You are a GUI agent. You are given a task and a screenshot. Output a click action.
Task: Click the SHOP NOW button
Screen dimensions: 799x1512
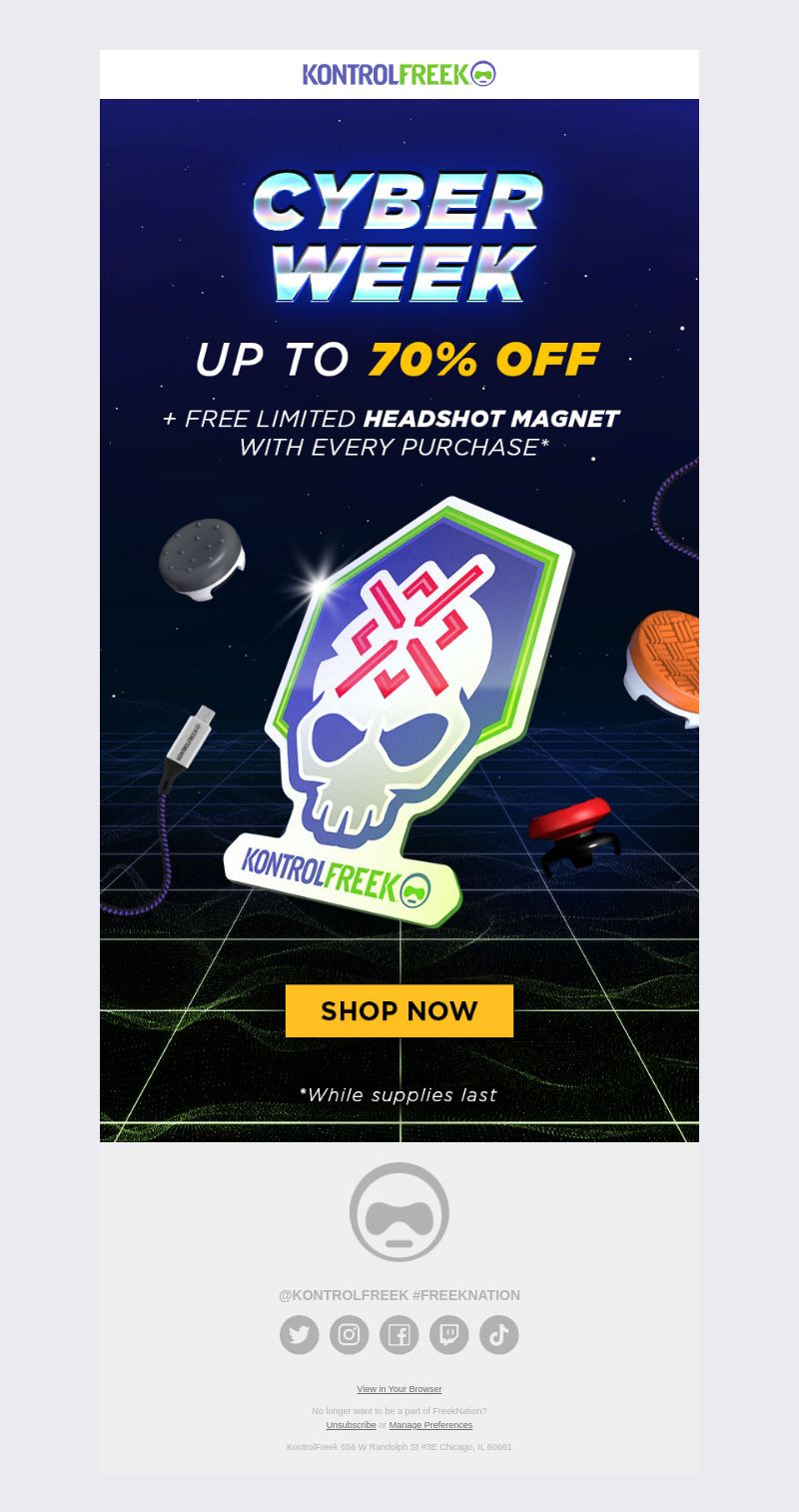399,1010
